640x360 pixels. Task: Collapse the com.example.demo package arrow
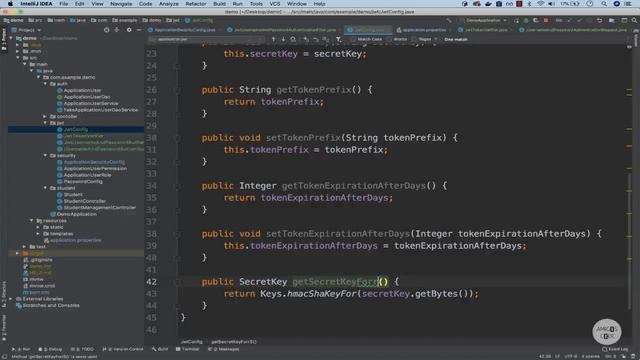[x=39, y=77]
